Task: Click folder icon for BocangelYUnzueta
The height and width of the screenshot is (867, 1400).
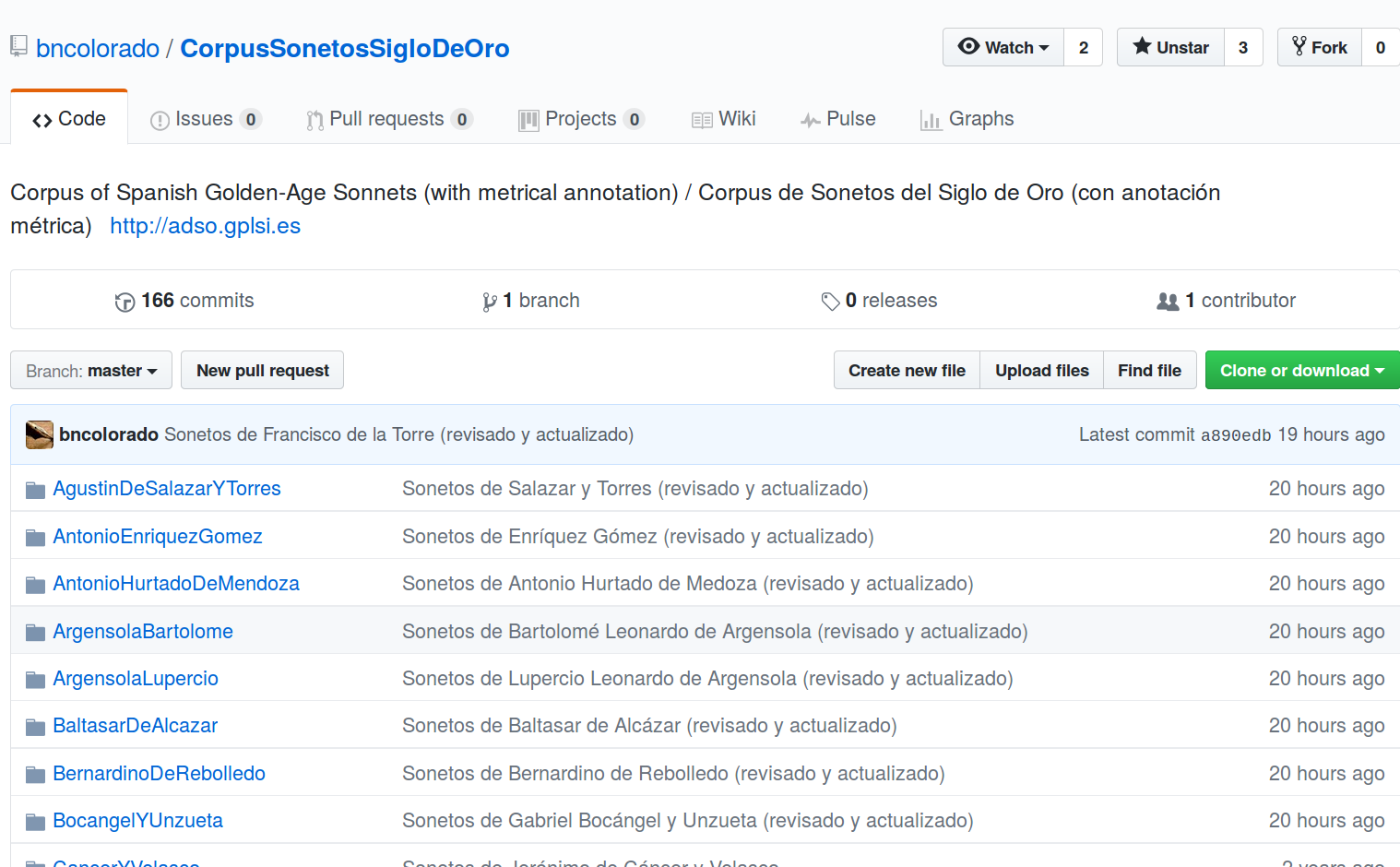Action: [35, 822]
